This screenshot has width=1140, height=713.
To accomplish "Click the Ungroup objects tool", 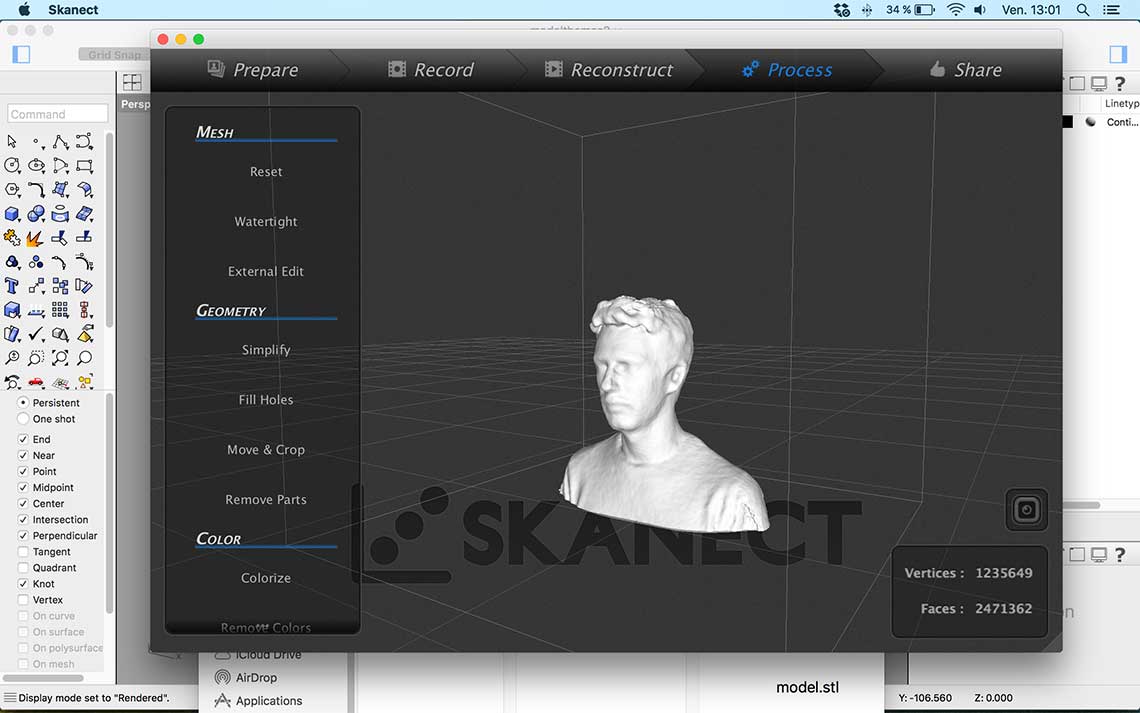I will (x=36, y=262).
